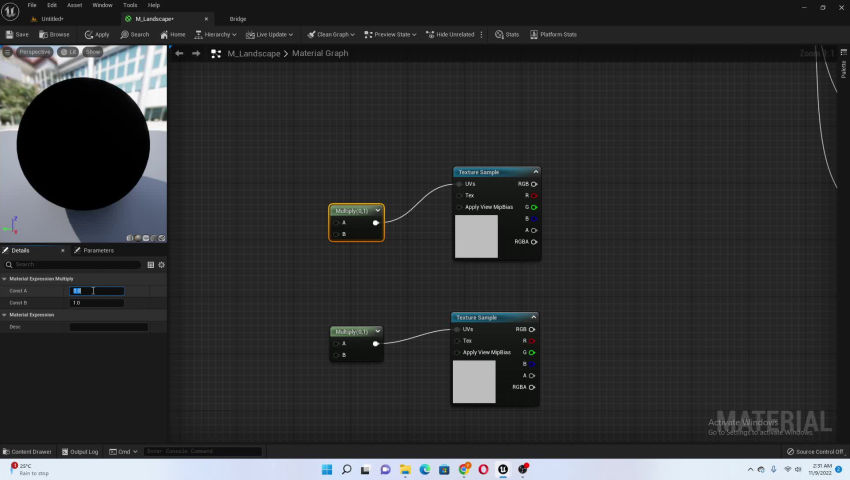Open the viewport Show menu
The width and height of the screenshot is (850, 480).
pyautogui.click(x=93, y=52)
